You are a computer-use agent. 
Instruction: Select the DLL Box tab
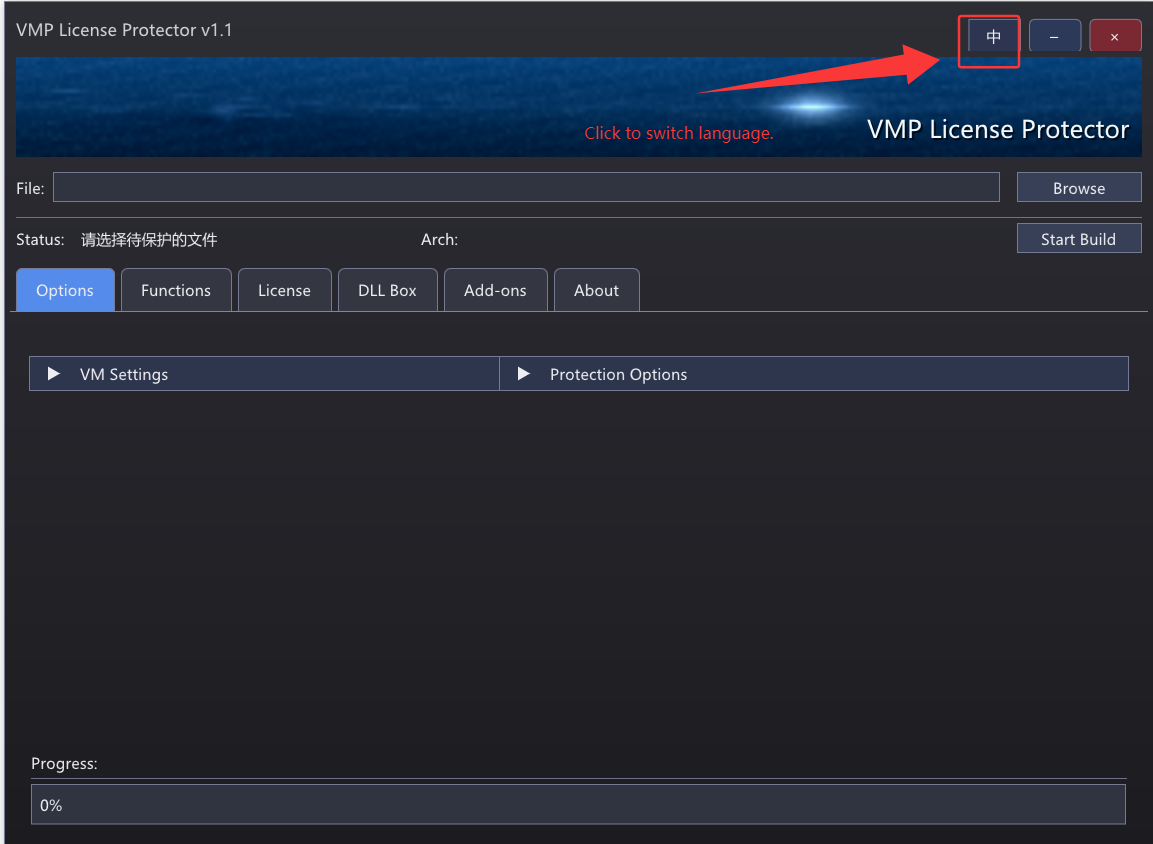tap(387, 290)
